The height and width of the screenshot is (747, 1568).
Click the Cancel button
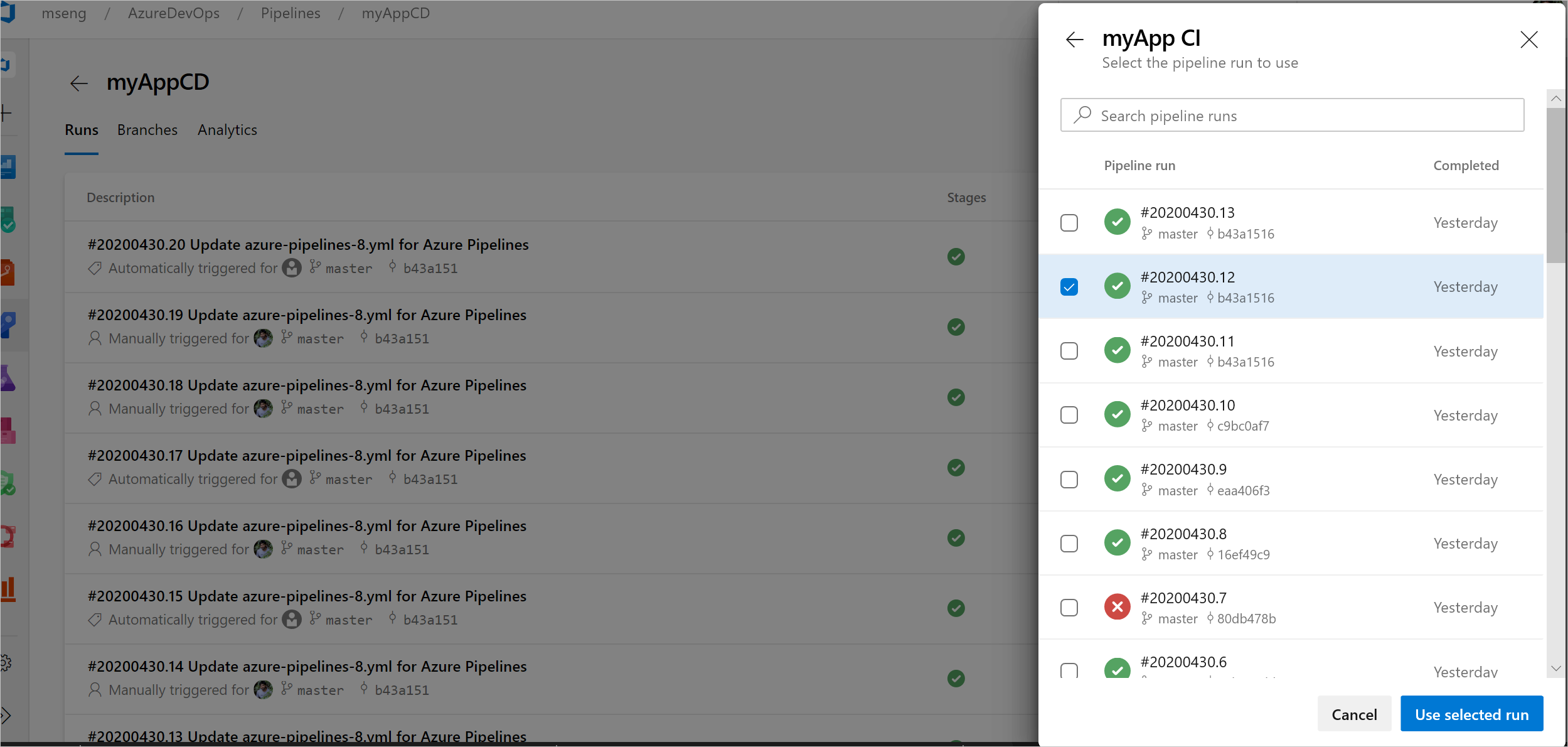coord(1355,714)
